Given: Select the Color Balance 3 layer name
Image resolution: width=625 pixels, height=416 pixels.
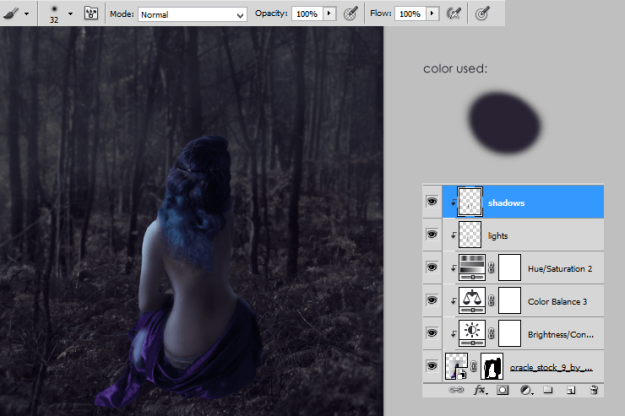Looking at the screenshot, I should click(x=557, y=302).
